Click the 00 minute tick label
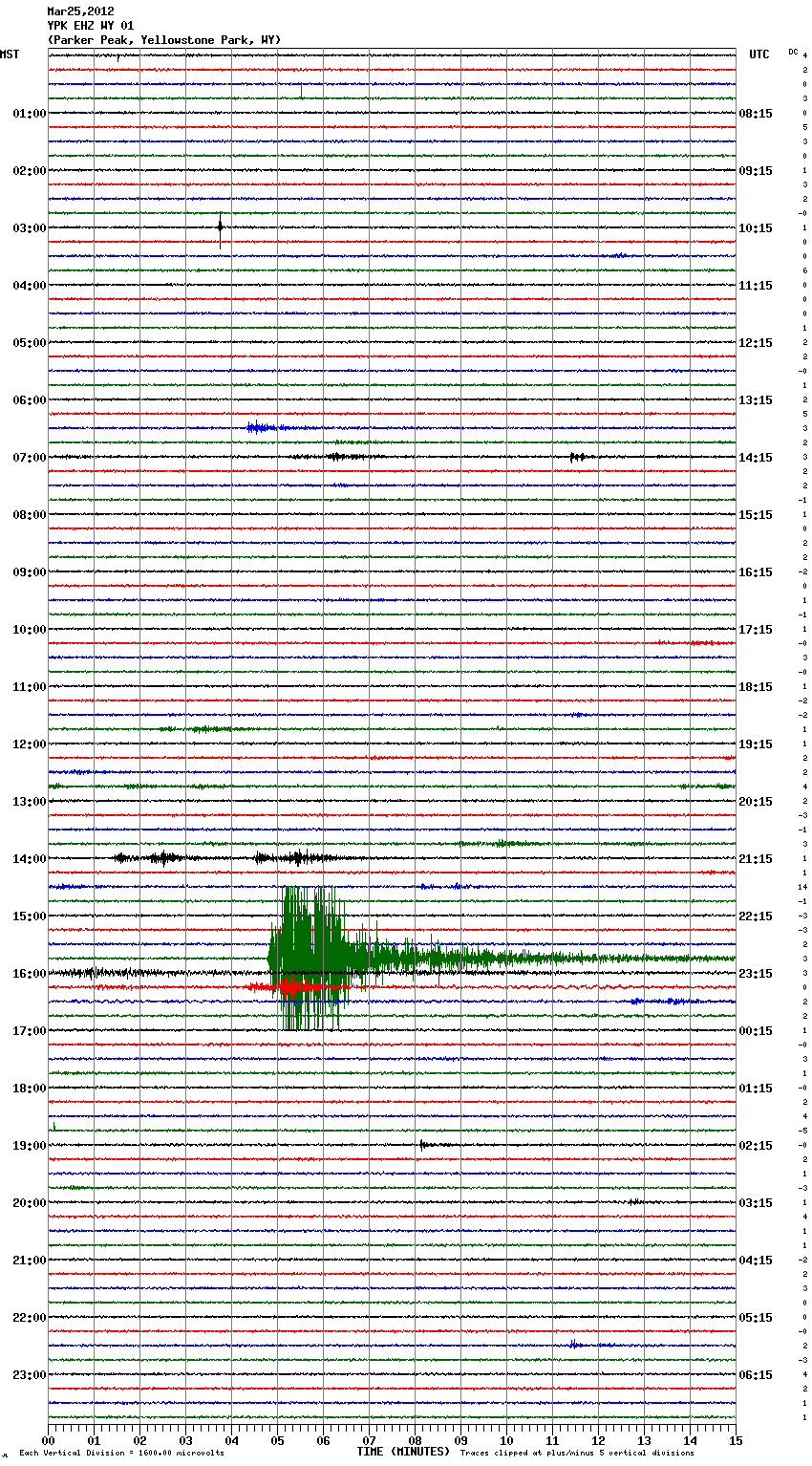812x1466 pixels. pyautogui.click(x=48, y=1440)
